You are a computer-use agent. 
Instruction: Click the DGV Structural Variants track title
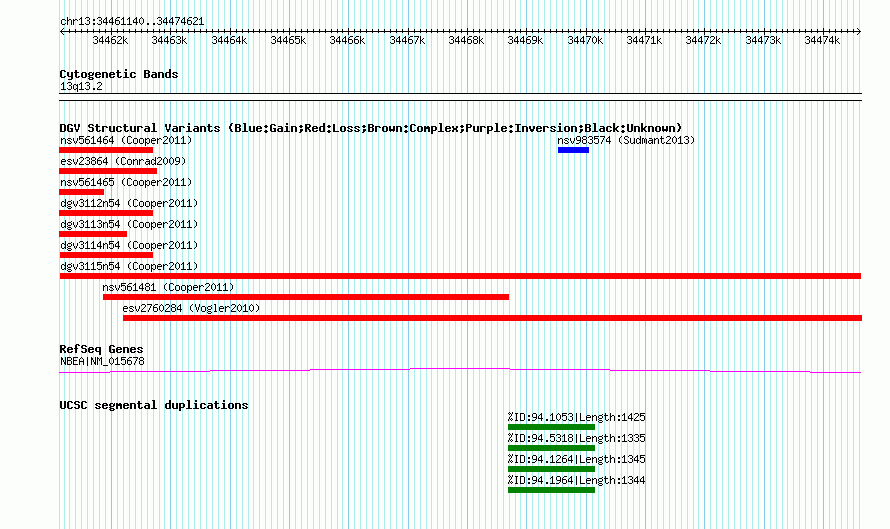pos(370,128)
